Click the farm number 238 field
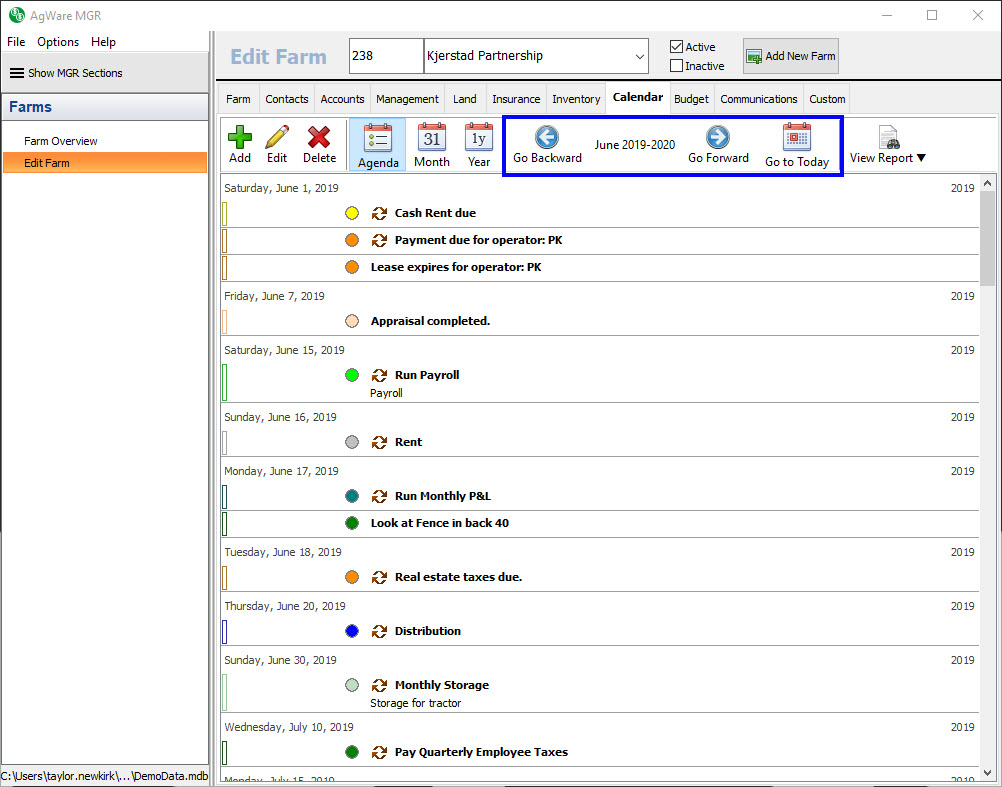 [385, 56]
